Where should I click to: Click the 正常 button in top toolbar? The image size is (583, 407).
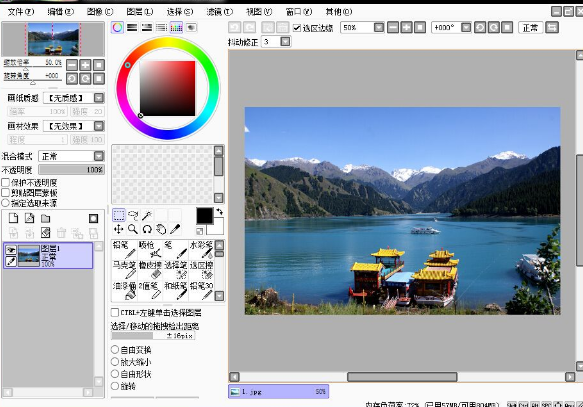coord(531,28)
